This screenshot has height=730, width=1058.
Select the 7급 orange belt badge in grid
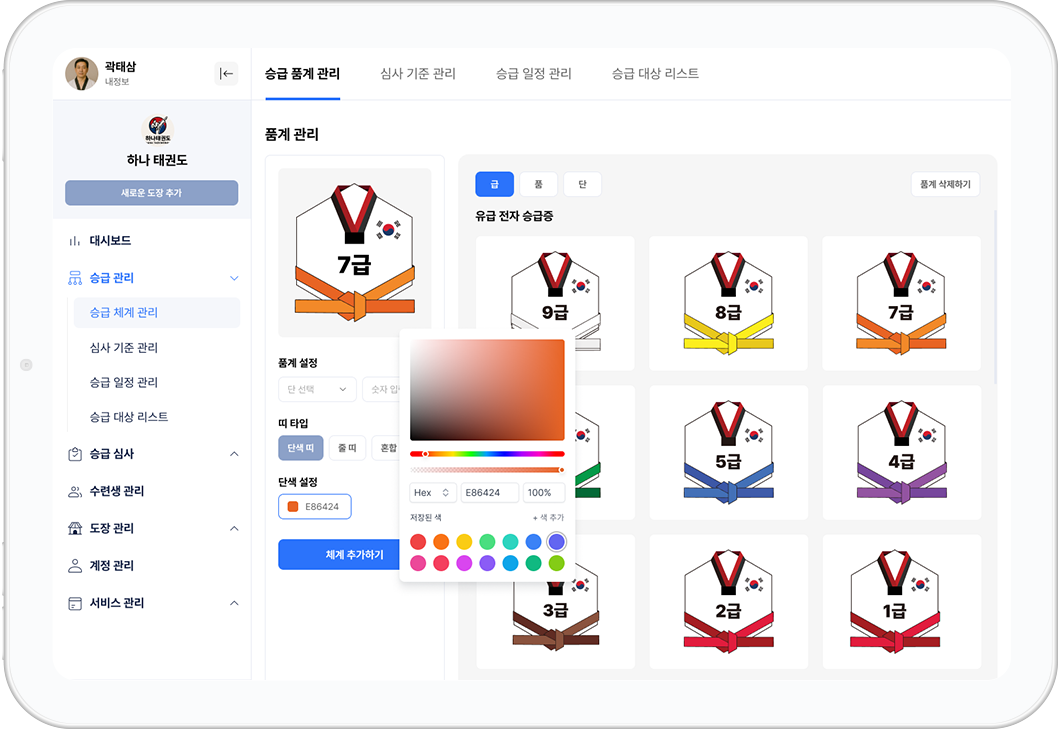(901, 303)
